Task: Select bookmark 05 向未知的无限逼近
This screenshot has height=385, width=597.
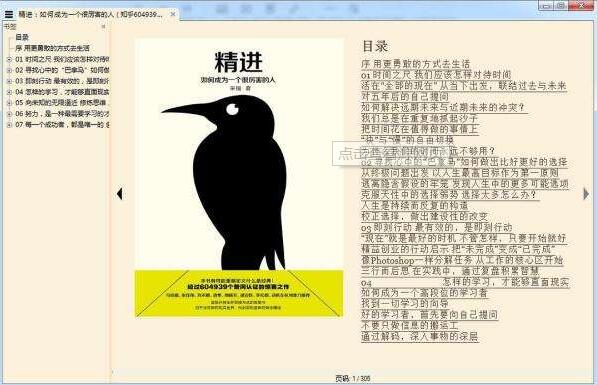Action: pyautogui.click(x=62, y=103)
